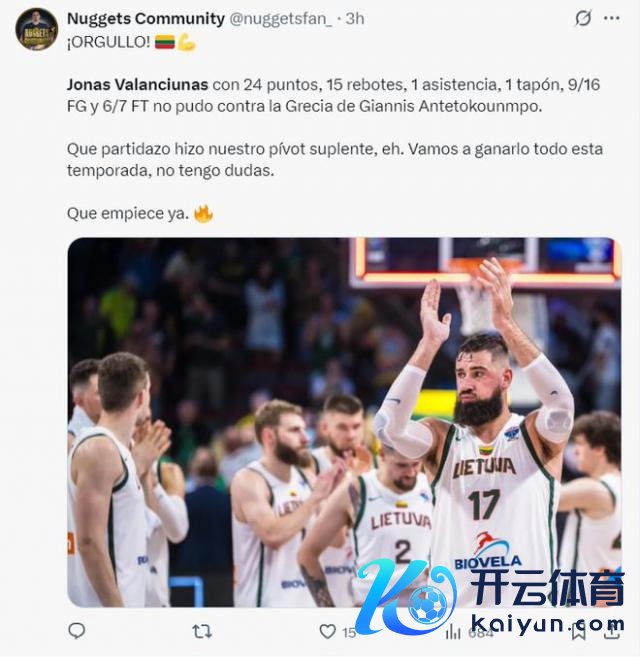640x657 pixels.
Task: Like the tweet with the heart icon
Action: [x=327, y=631]
